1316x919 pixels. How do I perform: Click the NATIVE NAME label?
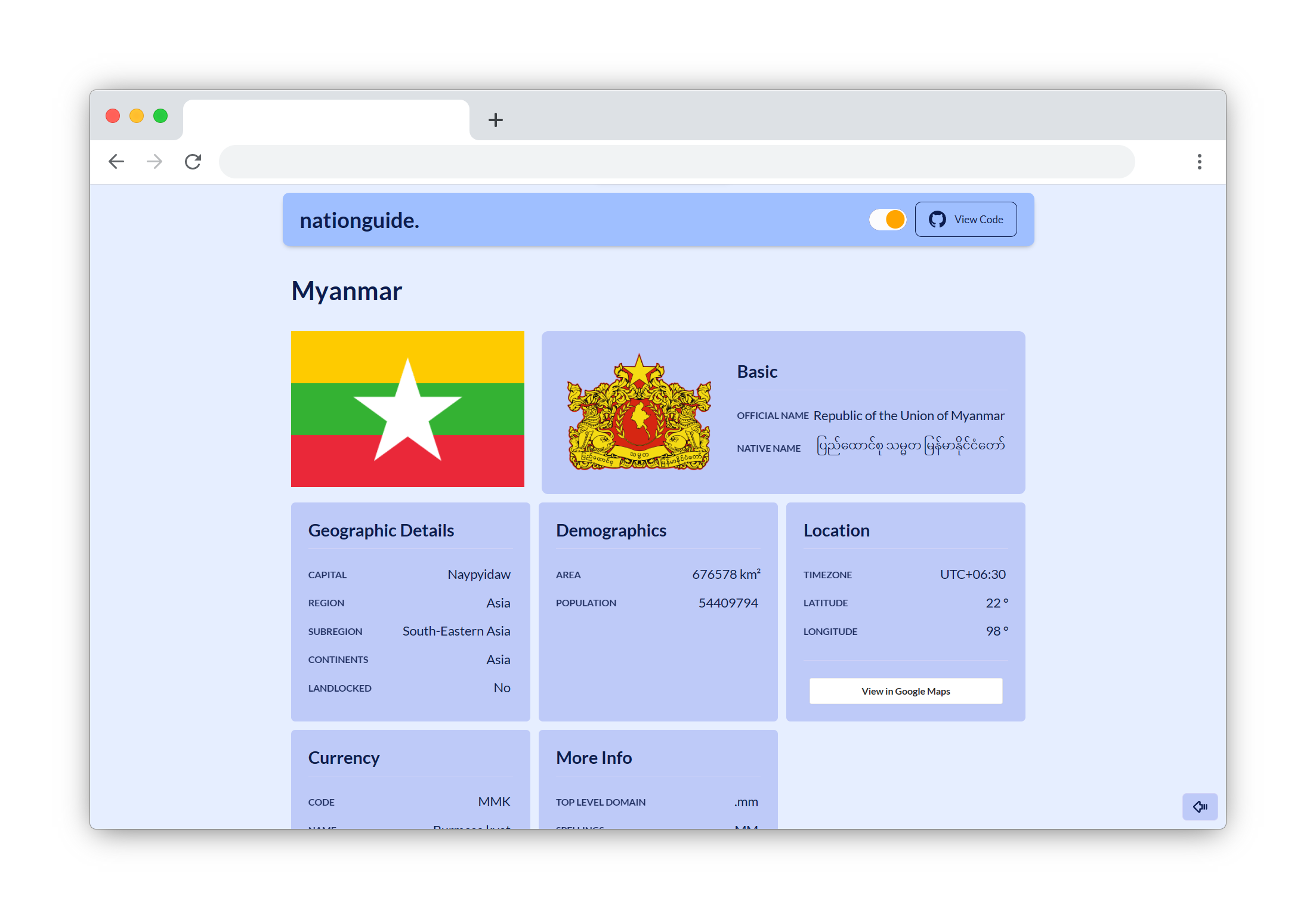pos(768,448)
